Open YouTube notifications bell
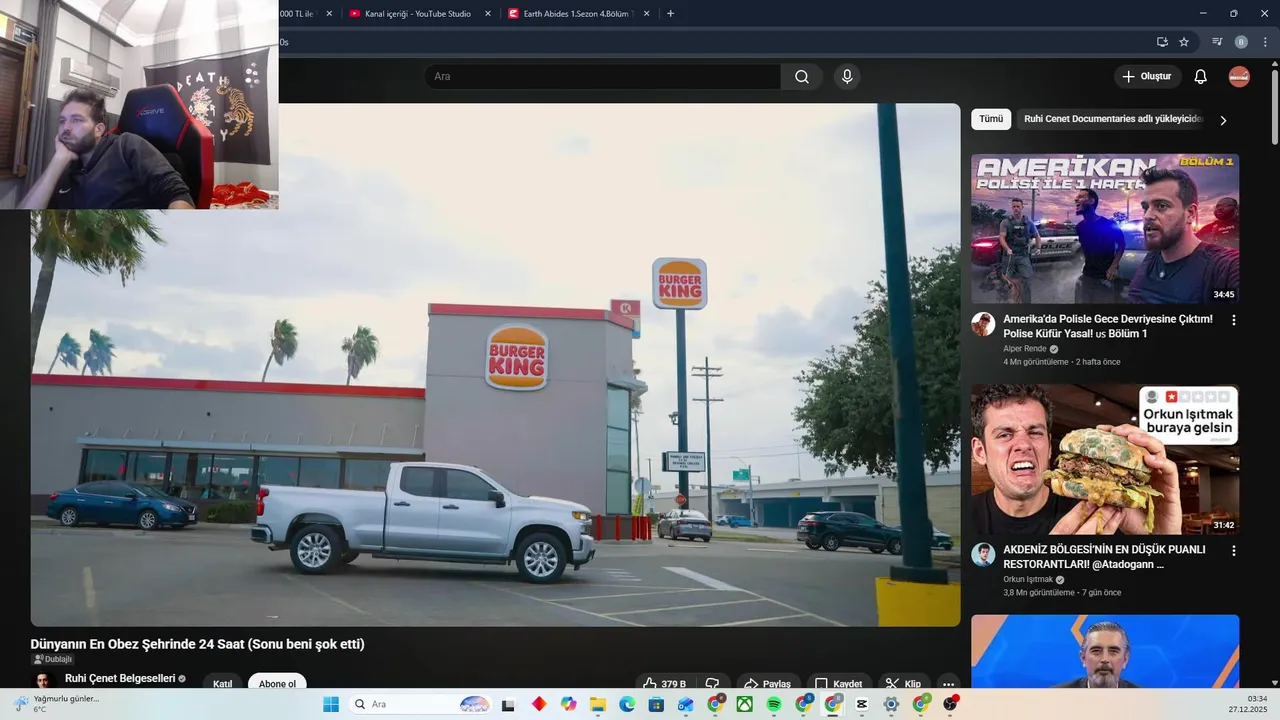Image resolution: width=1280 pixels, height=720 pixels. pyautogui.click(x=1201, y=77)
